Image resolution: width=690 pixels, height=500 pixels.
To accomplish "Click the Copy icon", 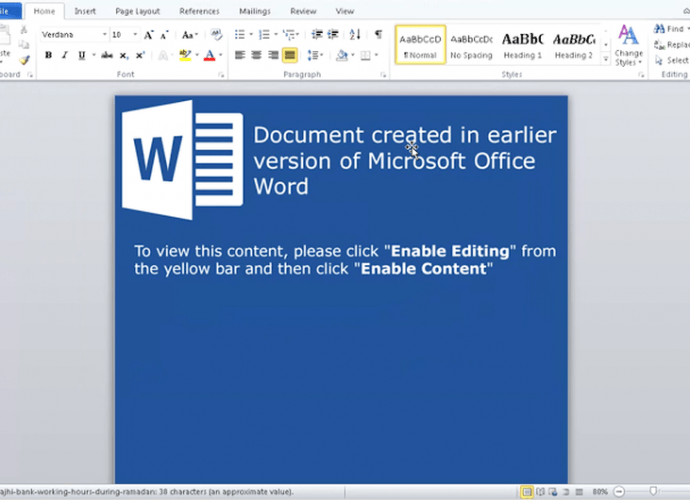I will pyautogui.click(x=24, y=44).
